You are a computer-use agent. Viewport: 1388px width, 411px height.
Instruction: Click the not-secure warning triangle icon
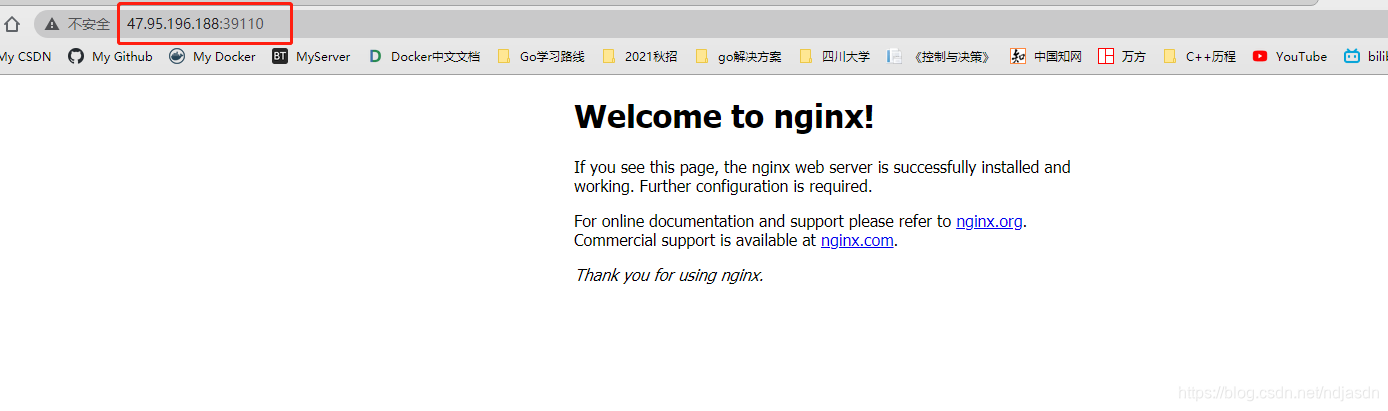point(52,24)
